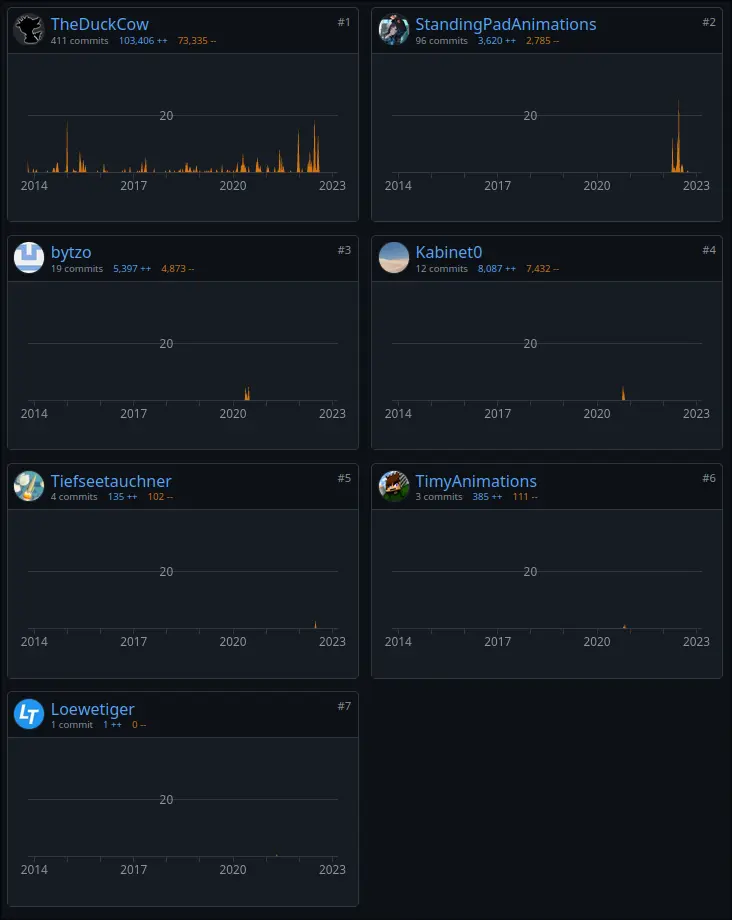Click the 3,620 ++ additions count
This screenshot has width=732, height=920.
click(x=497, y=40)
